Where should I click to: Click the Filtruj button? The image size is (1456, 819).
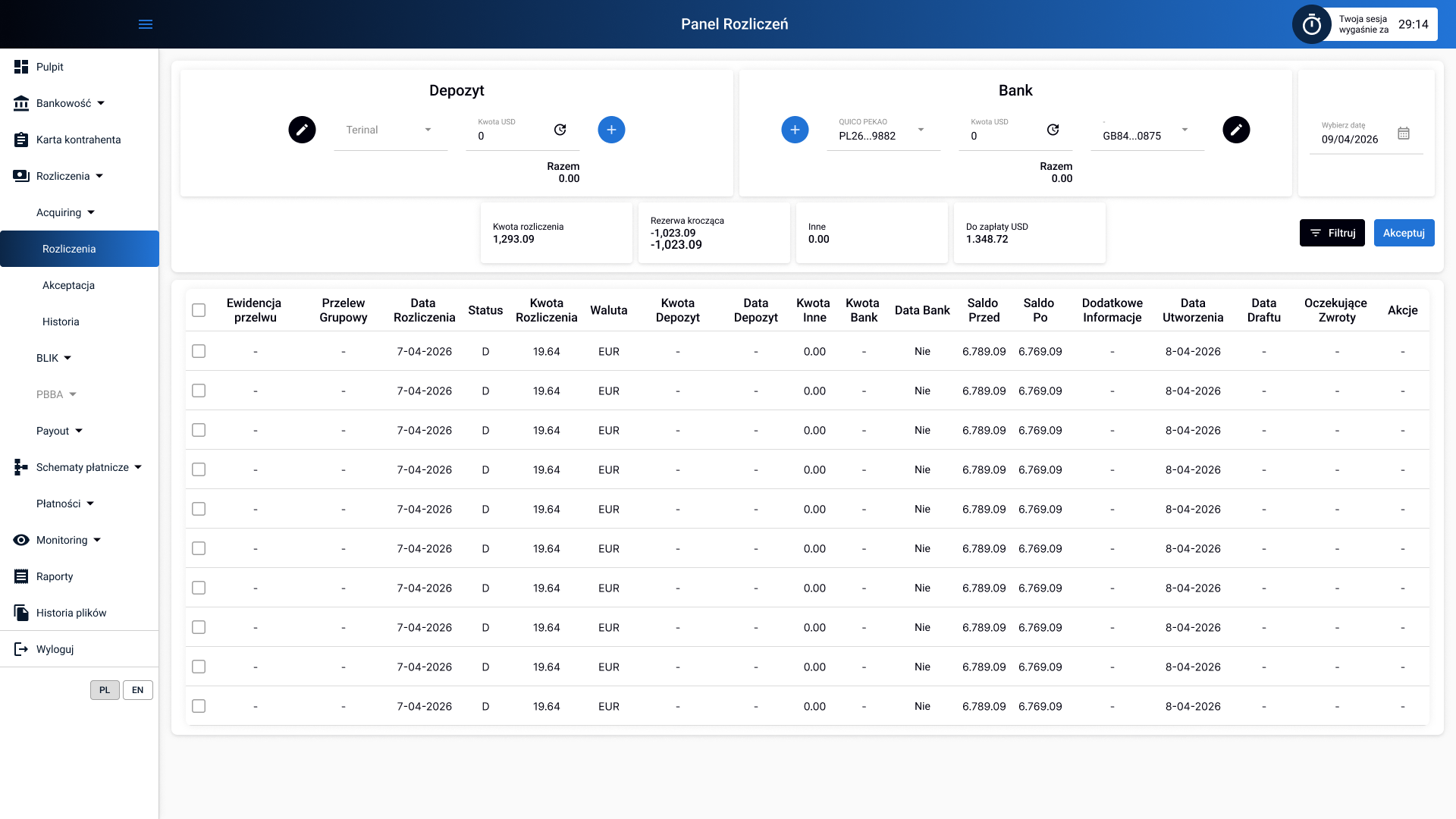1332,233
